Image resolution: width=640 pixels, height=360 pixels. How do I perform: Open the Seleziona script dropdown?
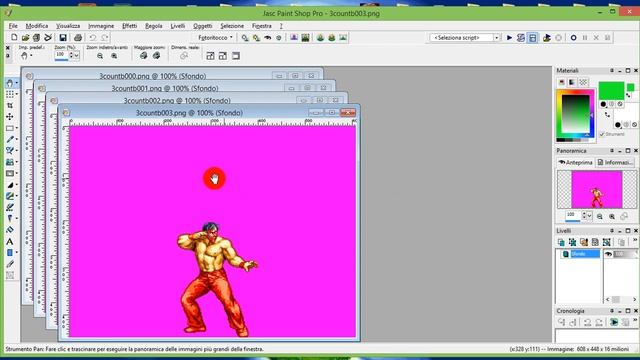click(497, 38)
